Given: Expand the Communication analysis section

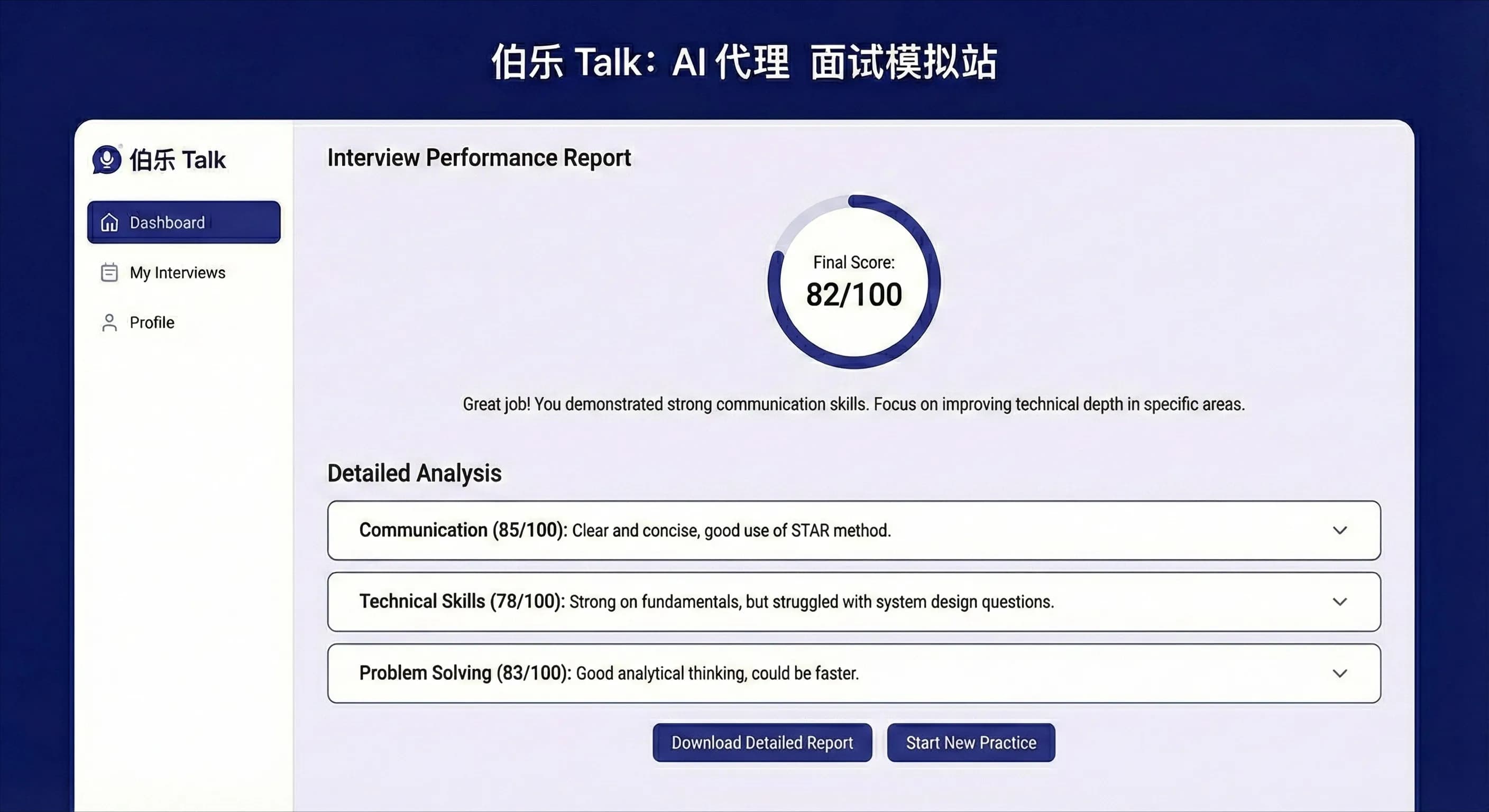Looking at the screenshot, I should click(x=1340, y=530).
